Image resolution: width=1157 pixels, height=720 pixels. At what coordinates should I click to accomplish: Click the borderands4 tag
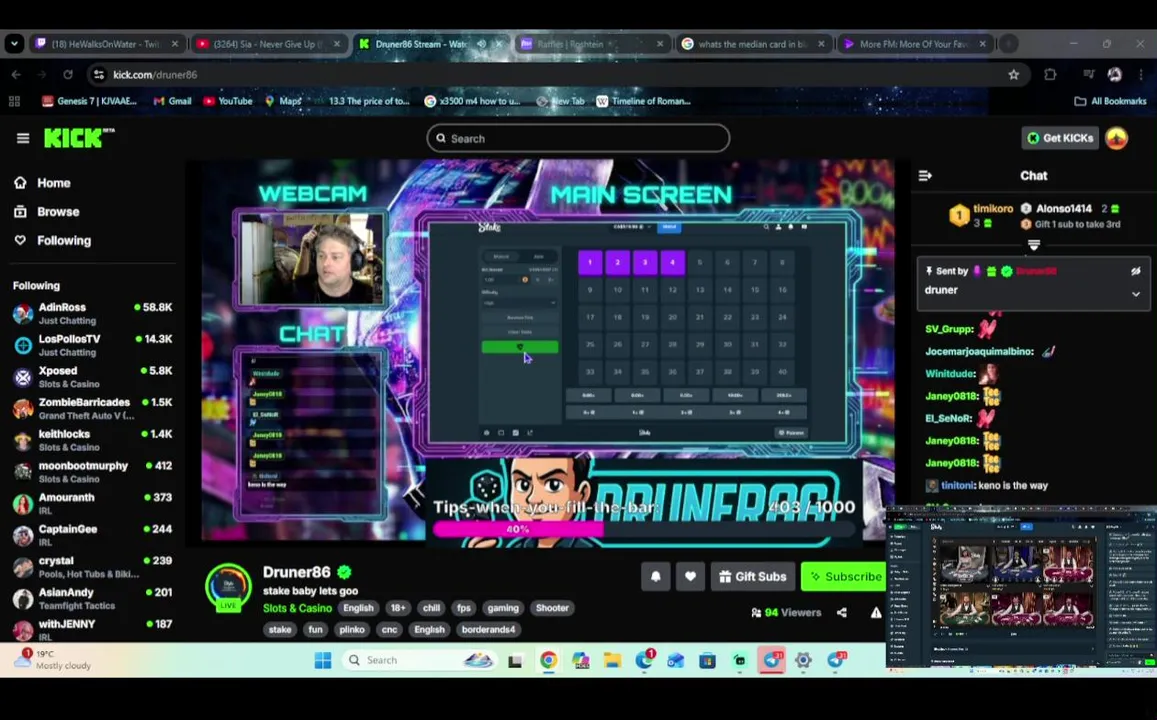coord(488,629)
